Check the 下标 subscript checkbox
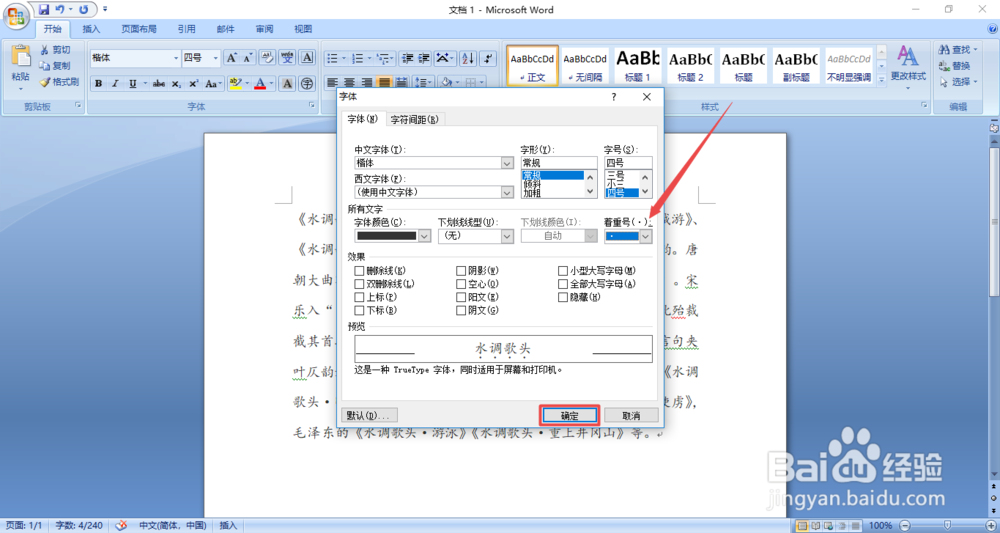This screenshot has height=533, width=1000. pos(359,310)
